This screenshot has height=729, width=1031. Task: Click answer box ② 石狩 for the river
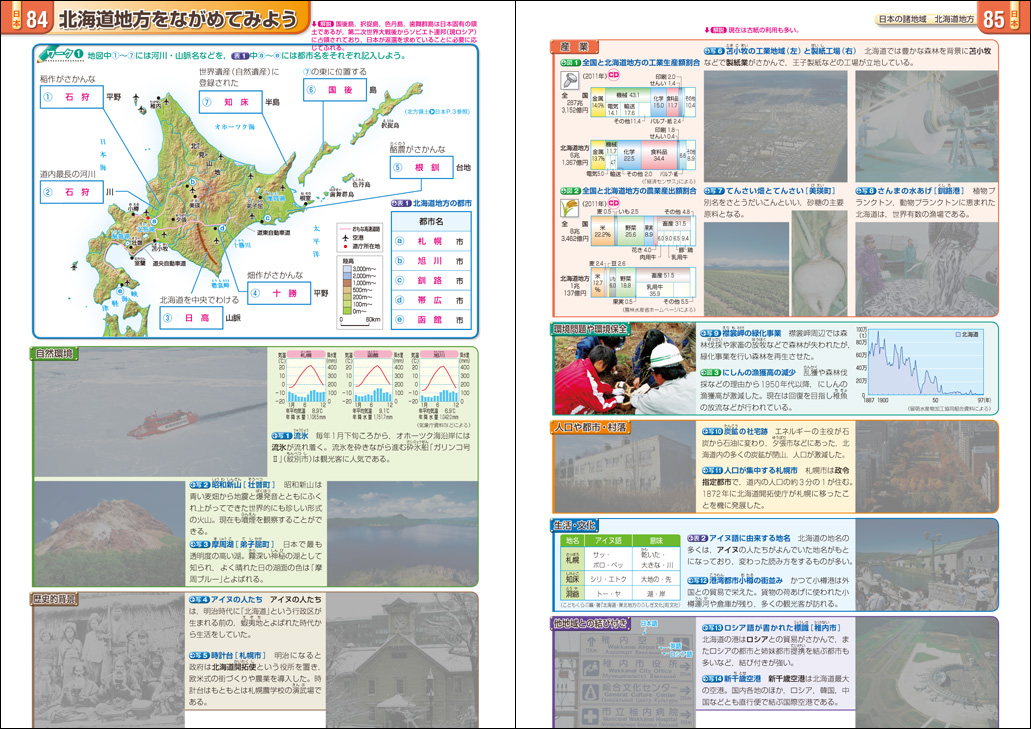coord(72,192)
